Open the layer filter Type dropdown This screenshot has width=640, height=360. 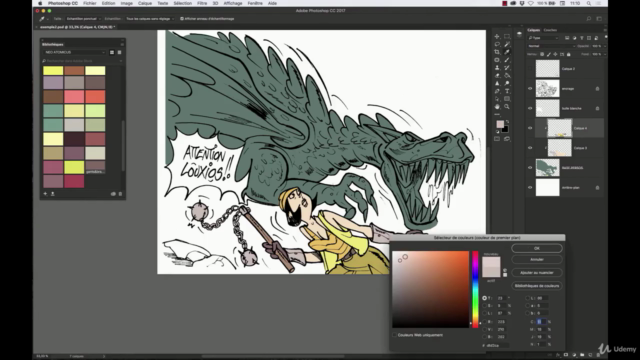(544, 38)
